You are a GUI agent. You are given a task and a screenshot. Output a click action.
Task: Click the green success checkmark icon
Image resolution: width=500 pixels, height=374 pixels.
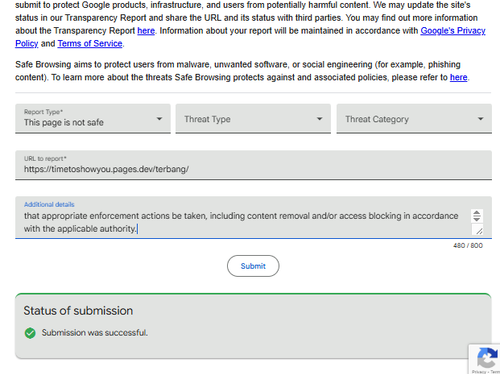(30, 333)
